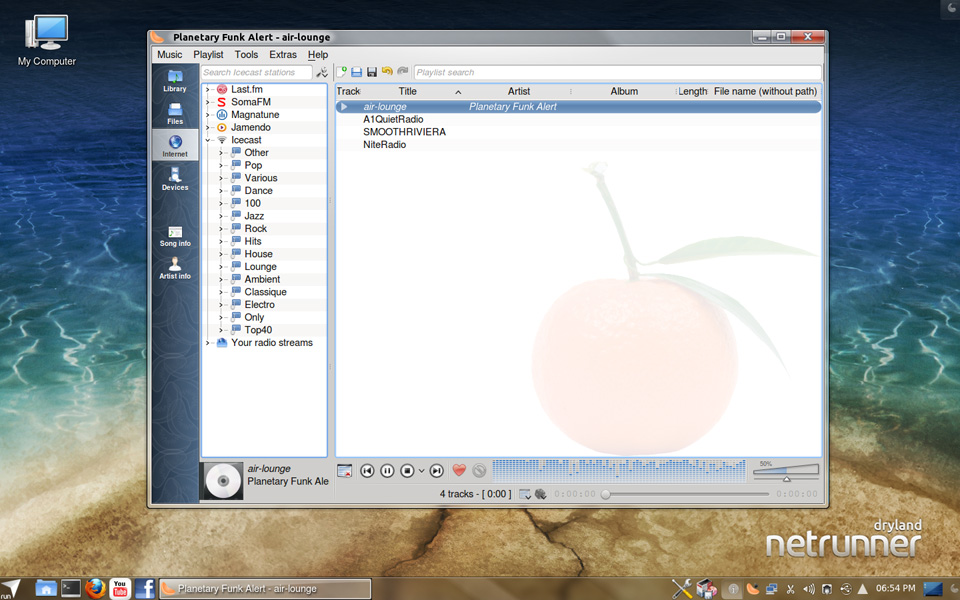Open the Extras menu
This screenshot has height=600, width=960.
[283, 55]
